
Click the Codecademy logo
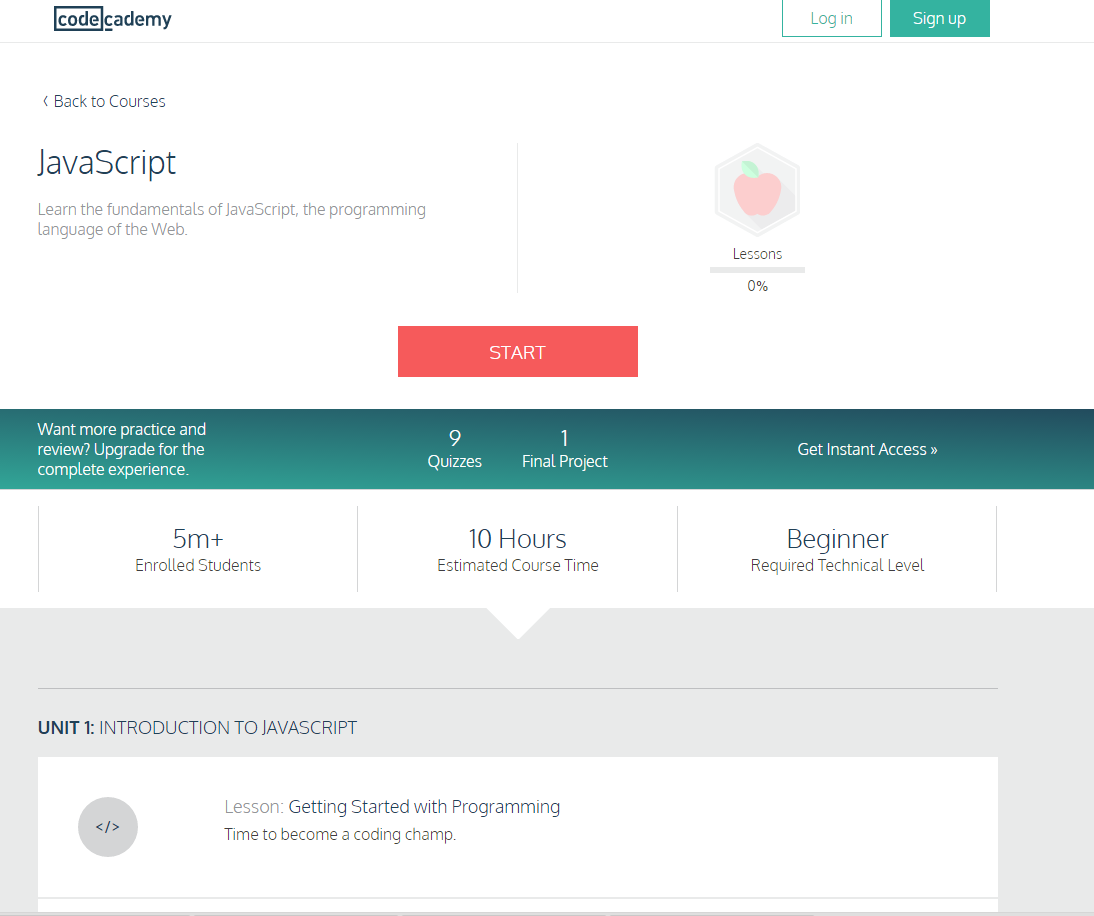pos(112,19)
